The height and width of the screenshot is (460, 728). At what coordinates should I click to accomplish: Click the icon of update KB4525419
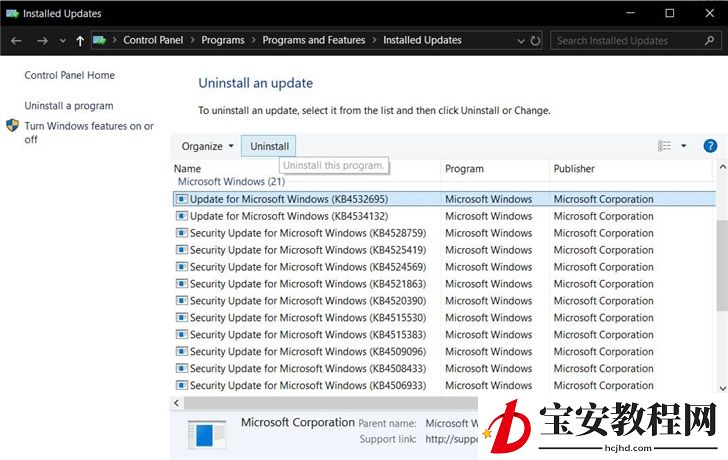point(182,250)
